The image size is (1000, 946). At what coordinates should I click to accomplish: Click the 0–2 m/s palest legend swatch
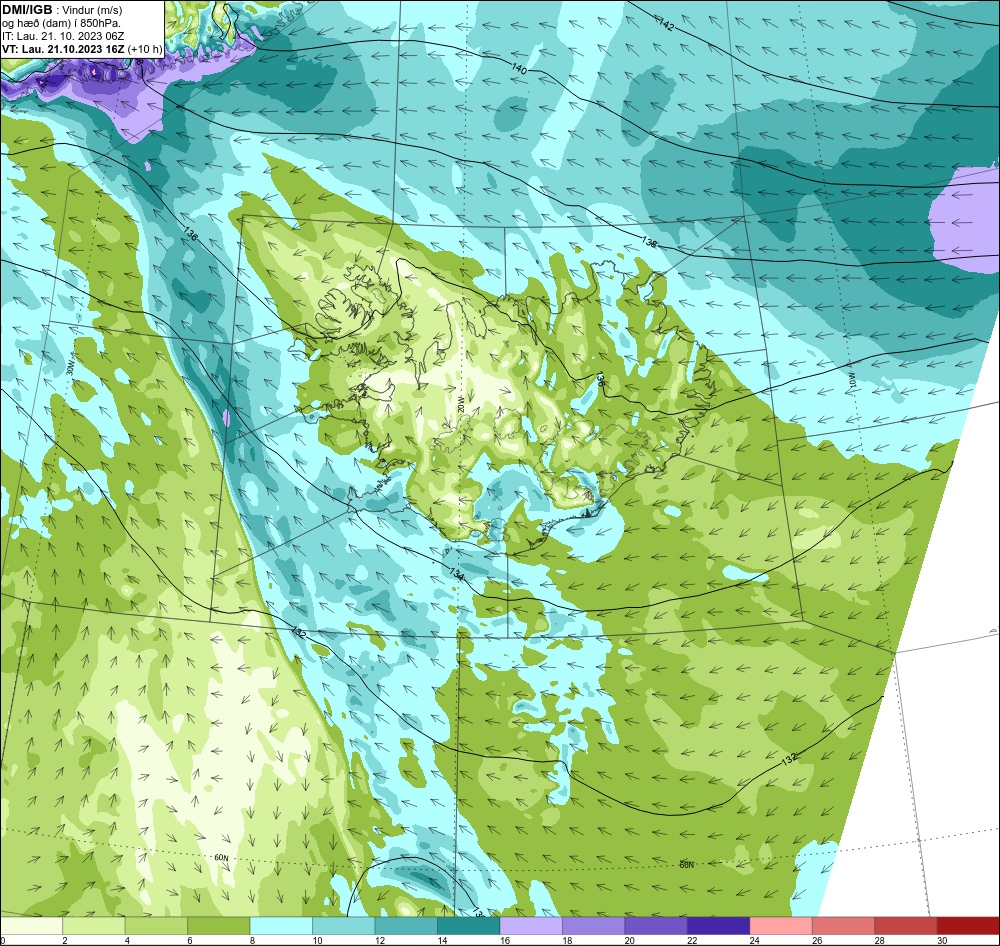[x=31, y=926]
